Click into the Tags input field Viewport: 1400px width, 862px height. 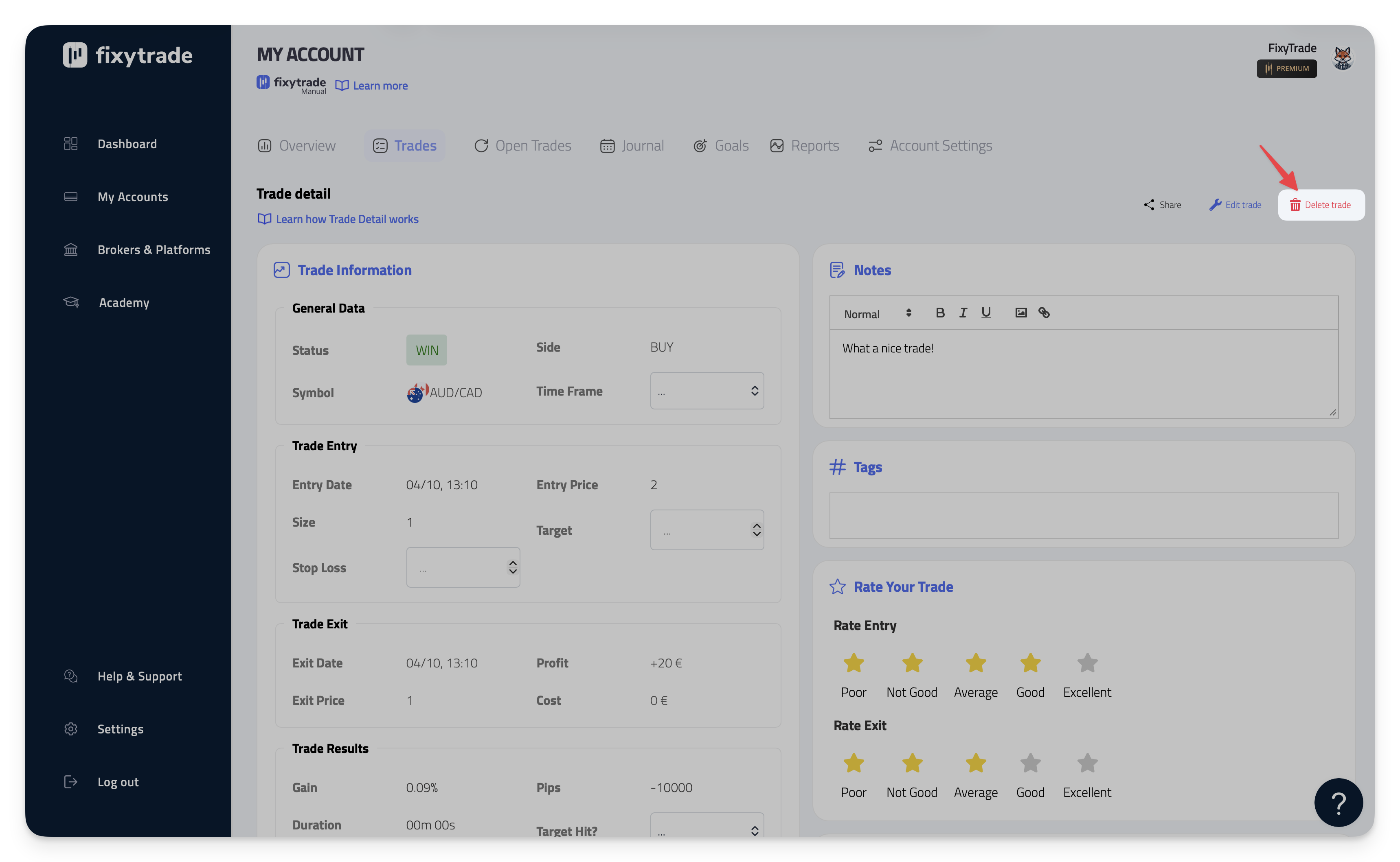(x=1084, y=515)
